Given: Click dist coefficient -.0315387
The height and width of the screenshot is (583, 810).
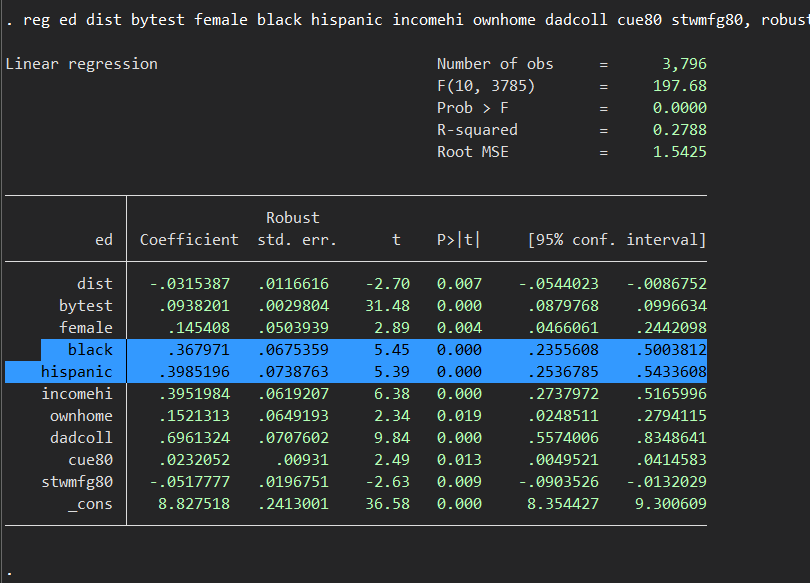Looking at the screenshot, I should [190, 284].
